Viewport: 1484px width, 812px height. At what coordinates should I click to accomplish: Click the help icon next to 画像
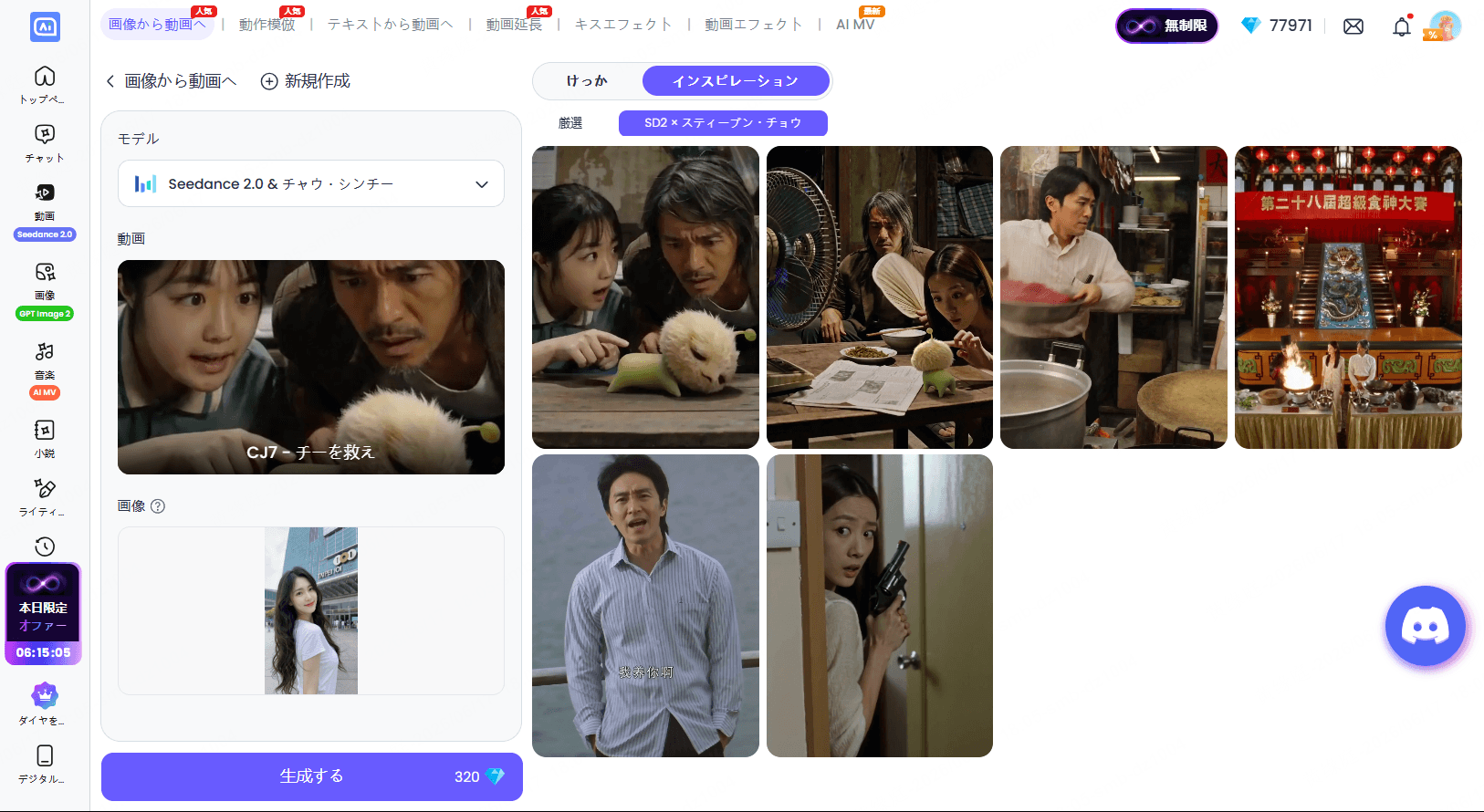[158, 506]
